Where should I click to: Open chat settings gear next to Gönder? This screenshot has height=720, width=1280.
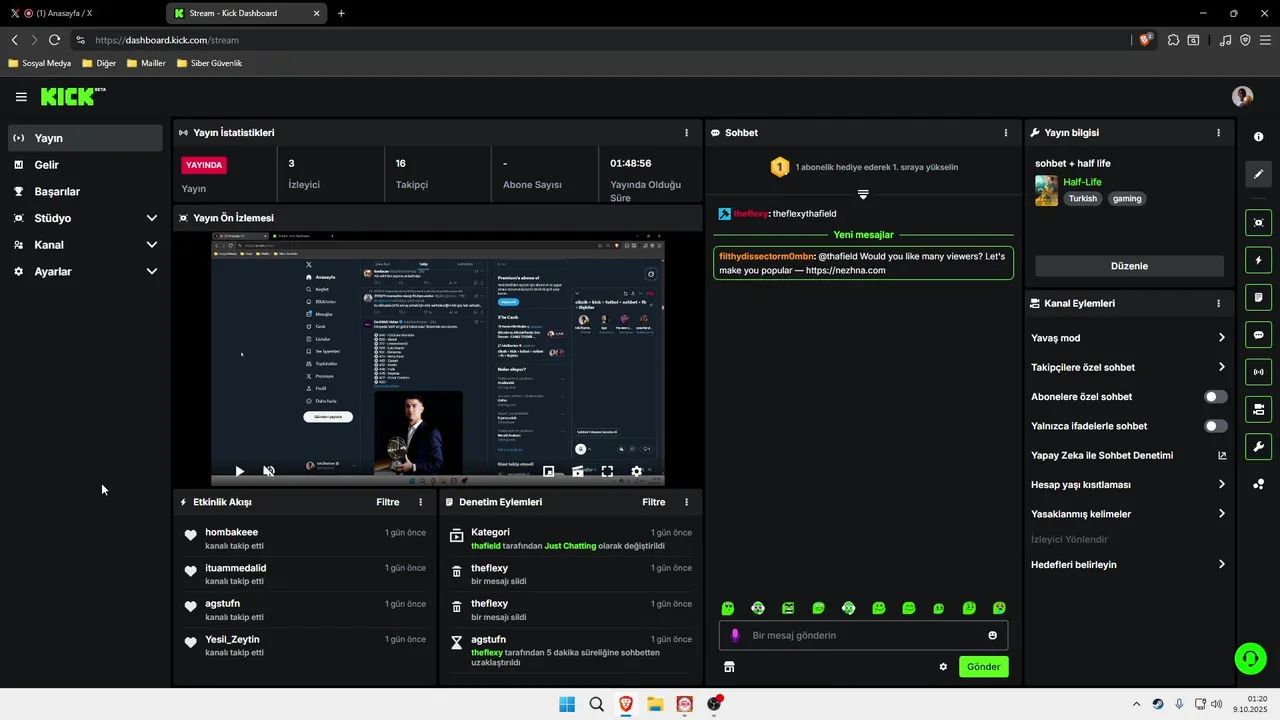tap(943, 667)
